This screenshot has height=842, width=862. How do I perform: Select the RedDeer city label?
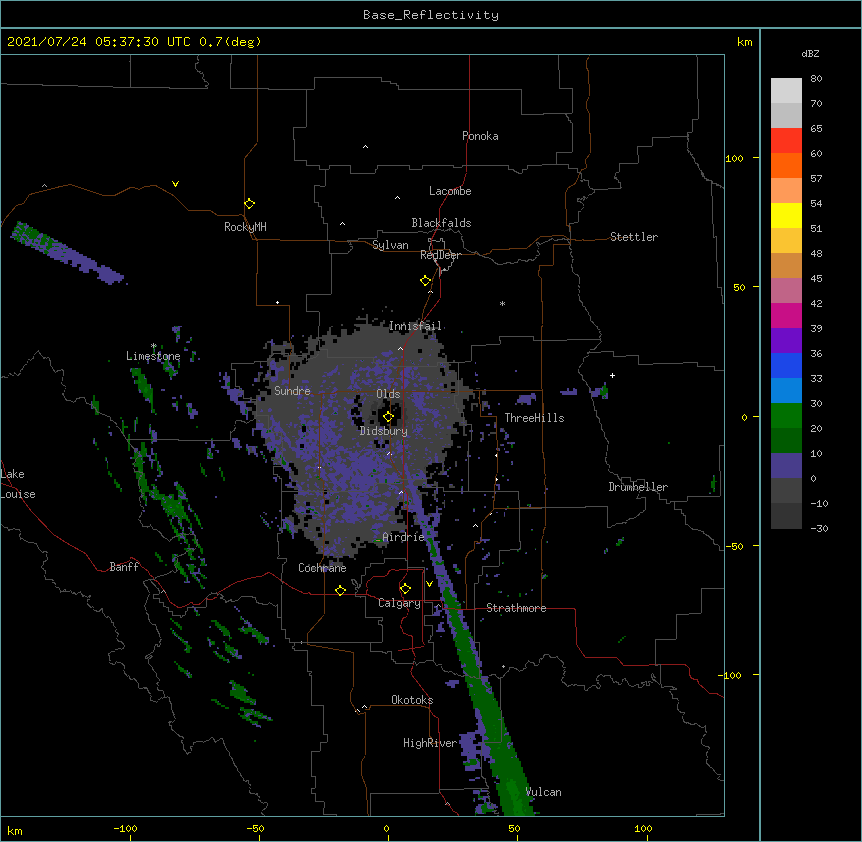click(x=440, y=255)
